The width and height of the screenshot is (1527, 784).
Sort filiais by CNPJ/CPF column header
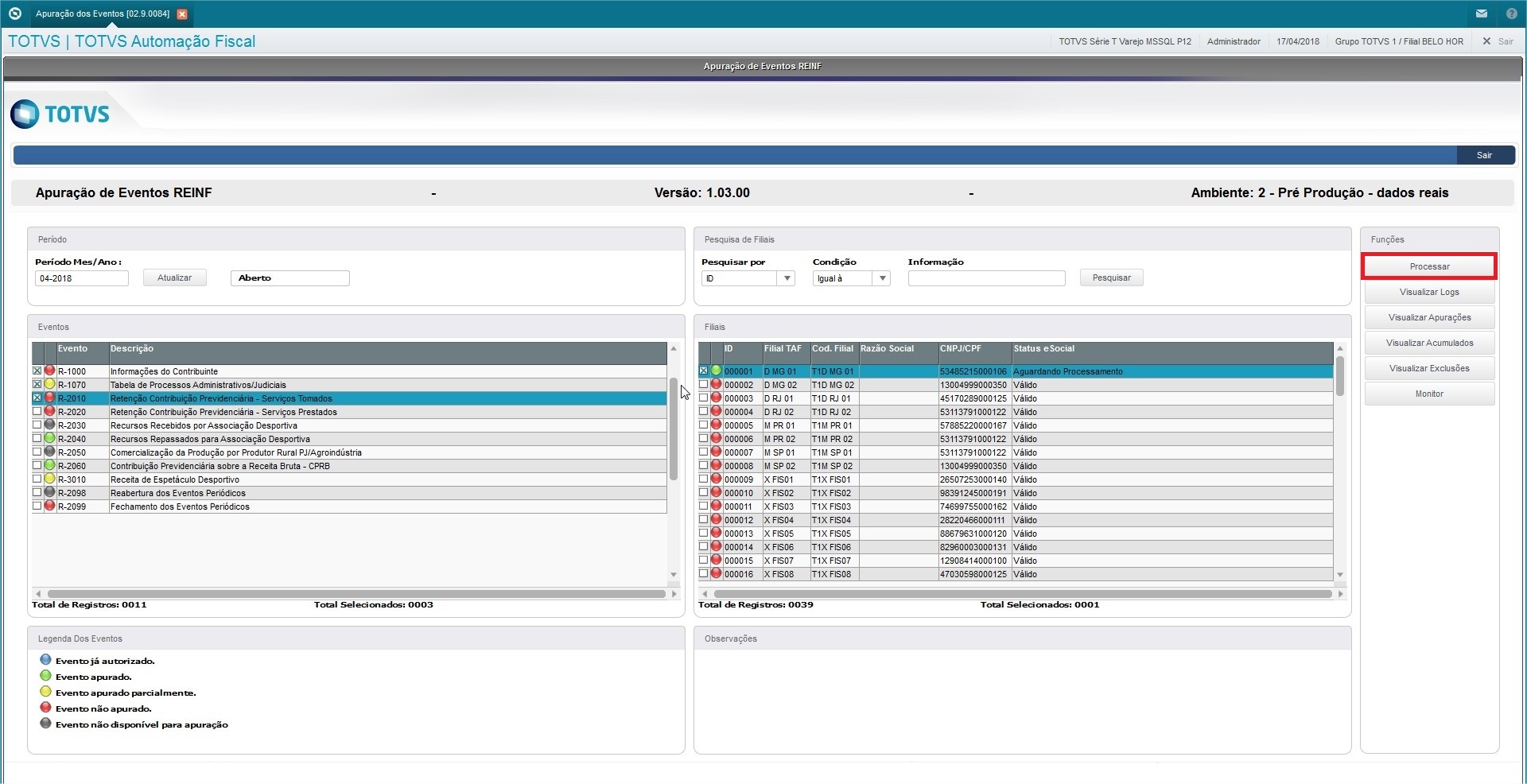[974, 353]
